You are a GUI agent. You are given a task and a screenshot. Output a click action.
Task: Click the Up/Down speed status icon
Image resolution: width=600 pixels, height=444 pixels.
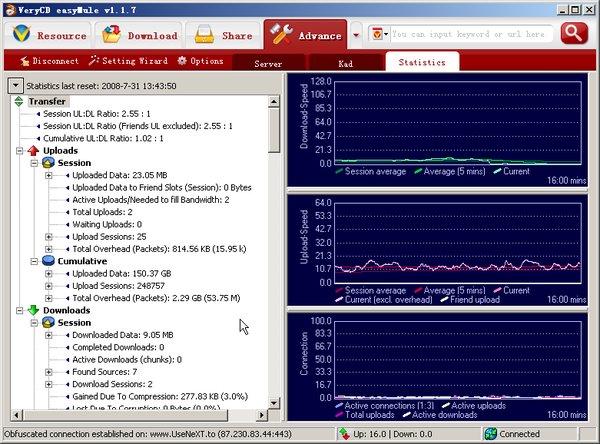344,434
